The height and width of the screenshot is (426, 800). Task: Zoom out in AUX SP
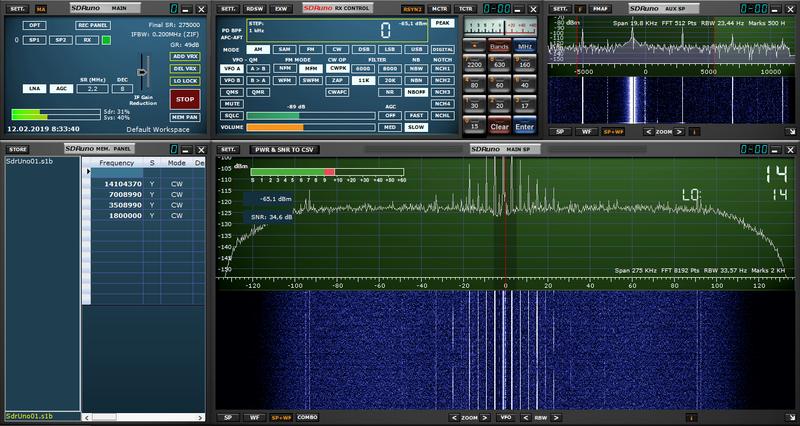point(648,132)
